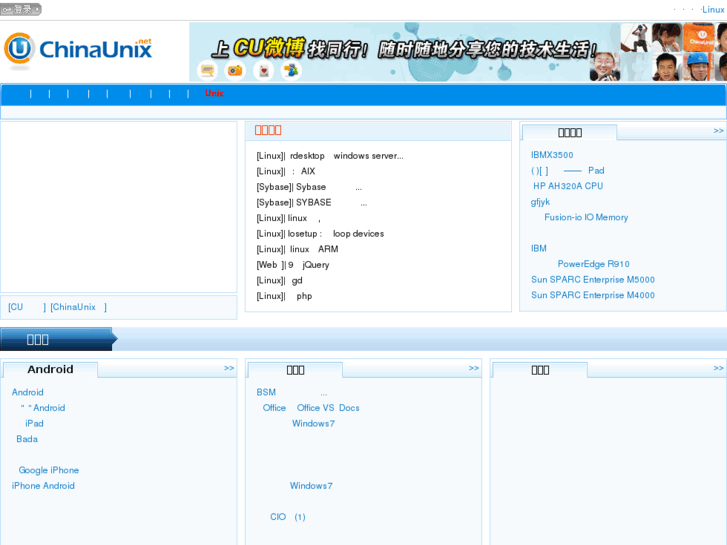The height and width of the screenshot is (545, 727).
Task: Open the CU微博 promotional banner
Action: click(x=458, y=52)
